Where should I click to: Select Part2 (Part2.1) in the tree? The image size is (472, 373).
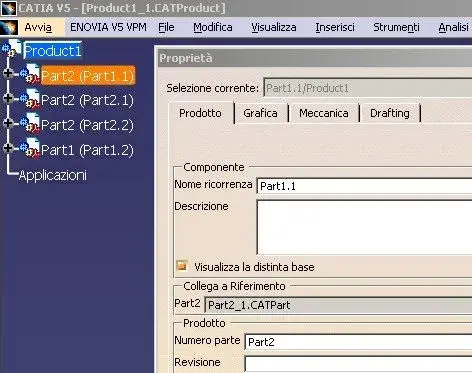click(87, 100)
